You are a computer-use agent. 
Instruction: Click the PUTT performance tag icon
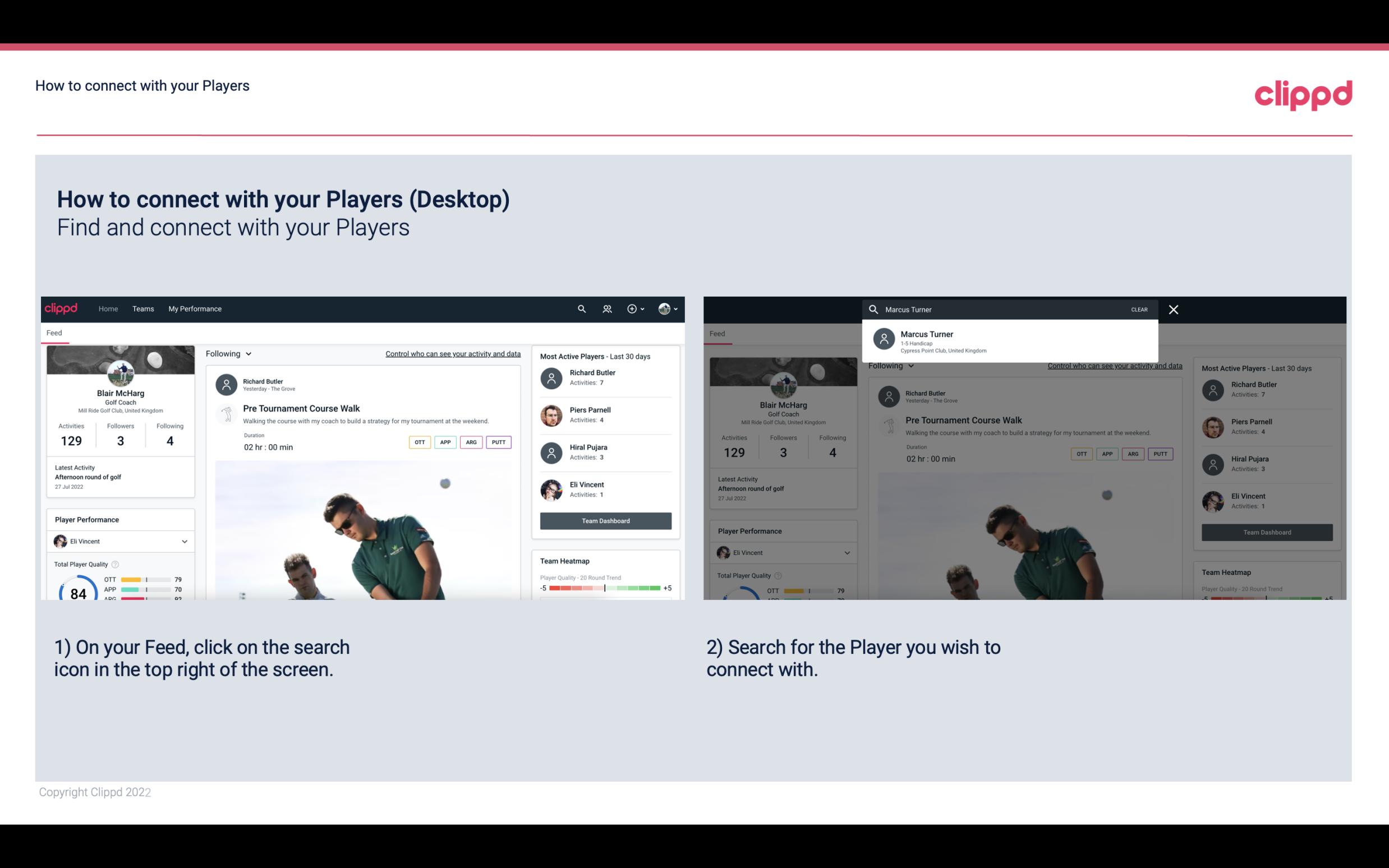click(x=498, y=441)
